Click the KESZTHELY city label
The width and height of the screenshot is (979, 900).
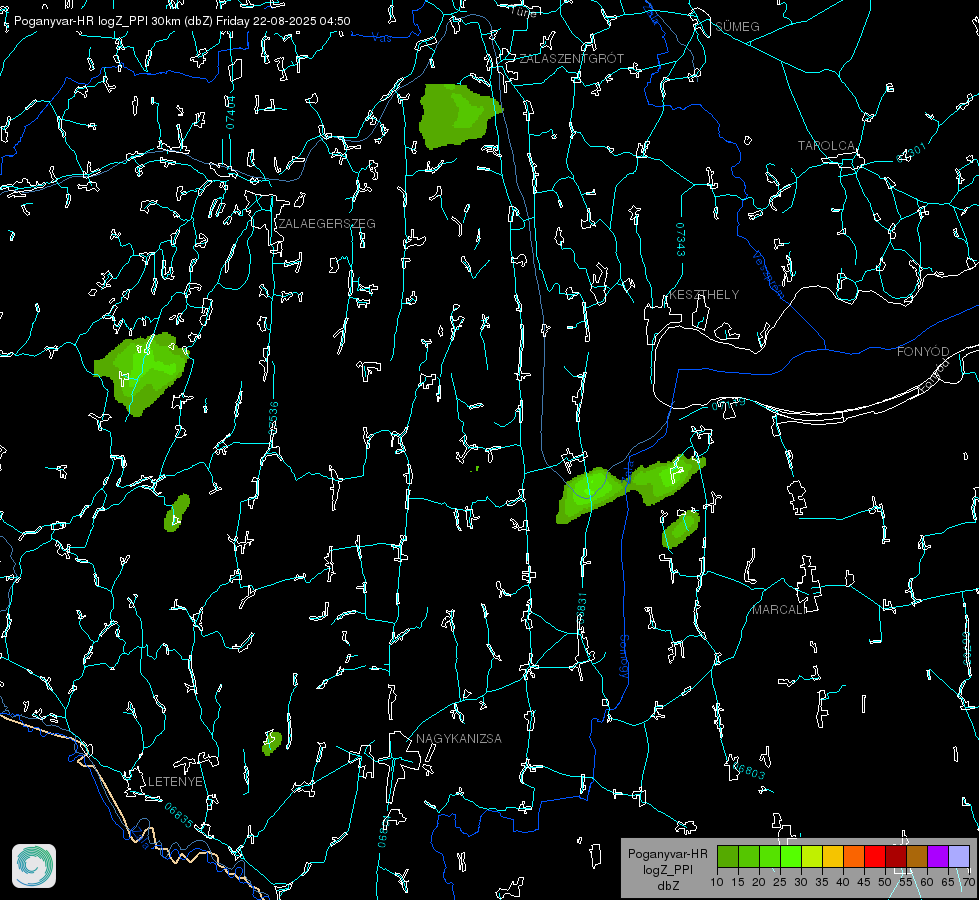tap(704, 294)
